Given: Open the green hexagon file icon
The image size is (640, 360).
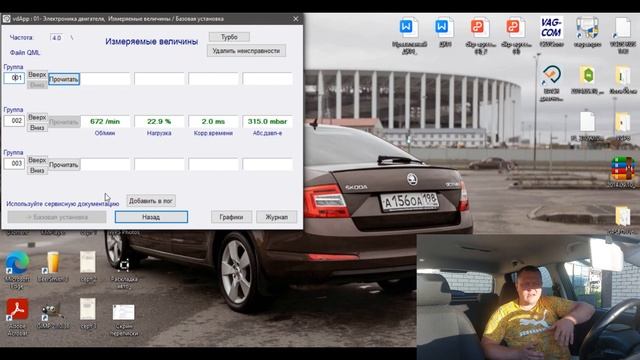Looking at the screenshot, I should [587, 80].
